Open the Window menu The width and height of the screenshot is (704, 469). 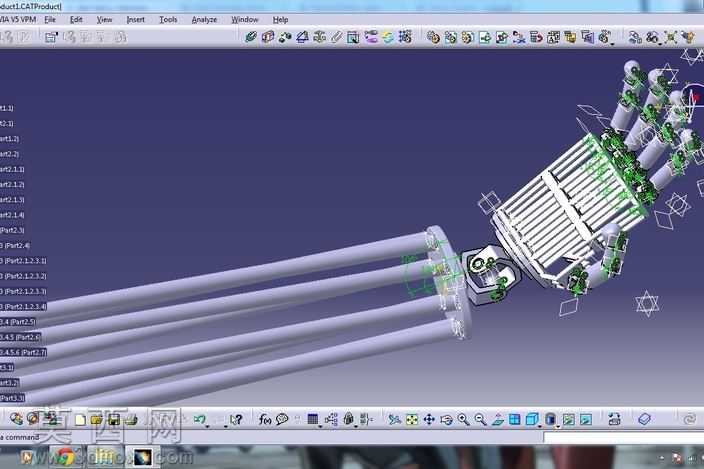click(245, 20)
